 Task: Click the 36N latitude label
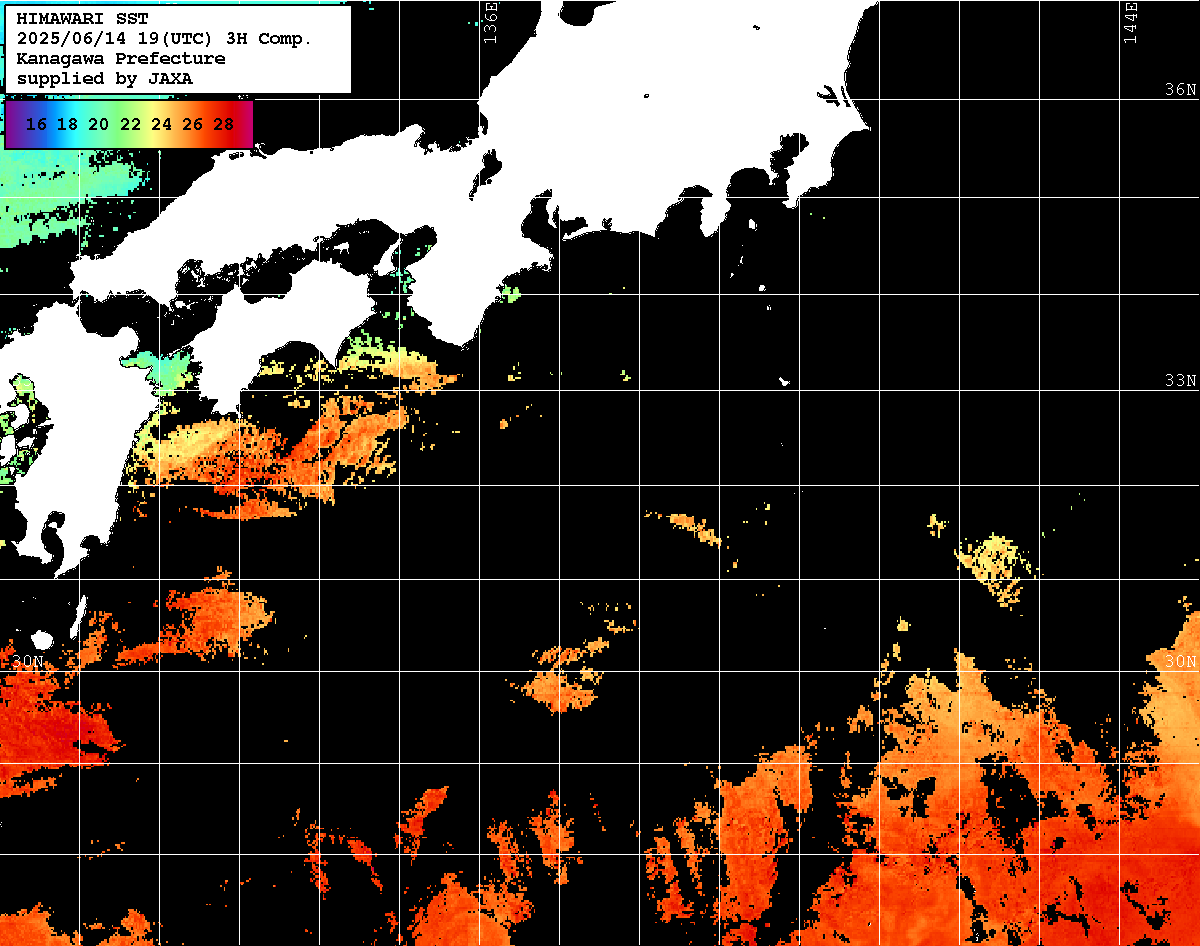(1180, 90)
